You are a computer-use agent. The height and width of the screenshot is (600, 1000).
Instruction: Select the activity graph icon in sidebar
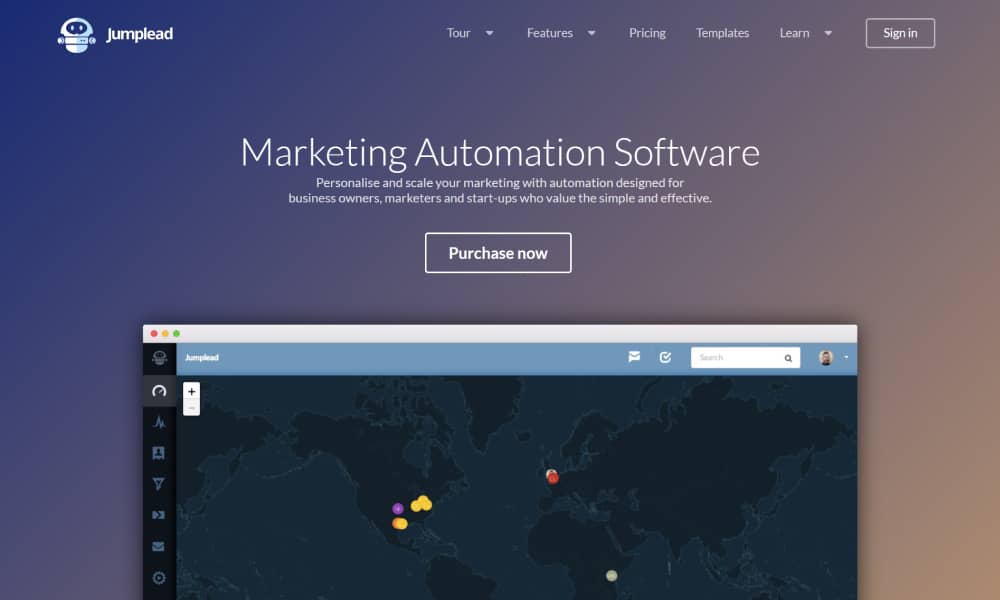click(x=159, y=422)
